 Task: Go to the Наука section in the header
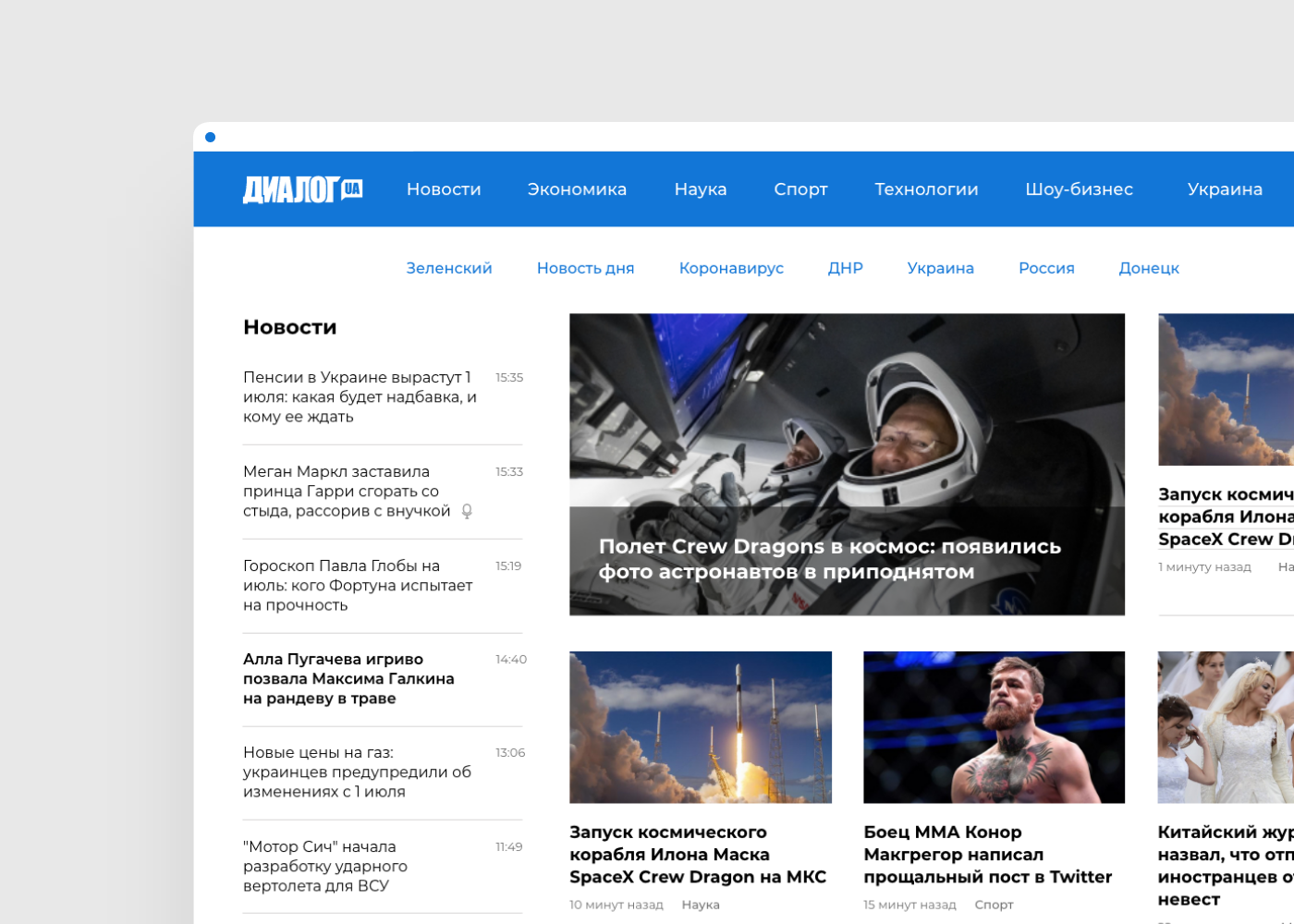[701, 189]
